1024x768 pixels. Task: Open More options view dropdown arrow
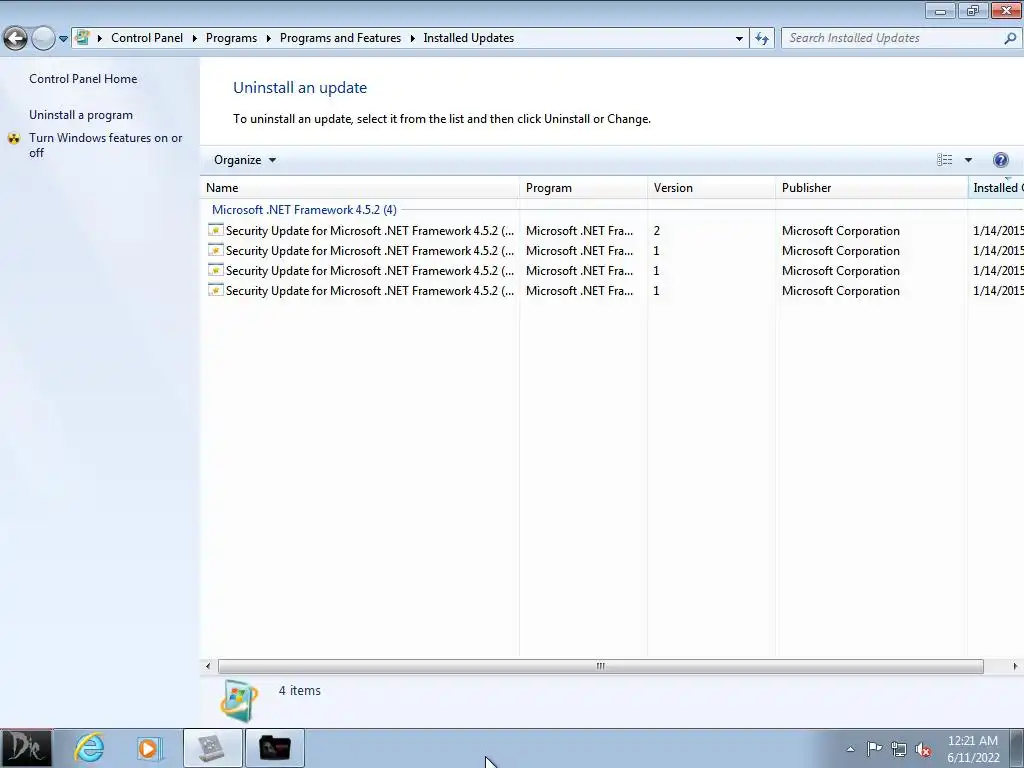pos(968,160)
